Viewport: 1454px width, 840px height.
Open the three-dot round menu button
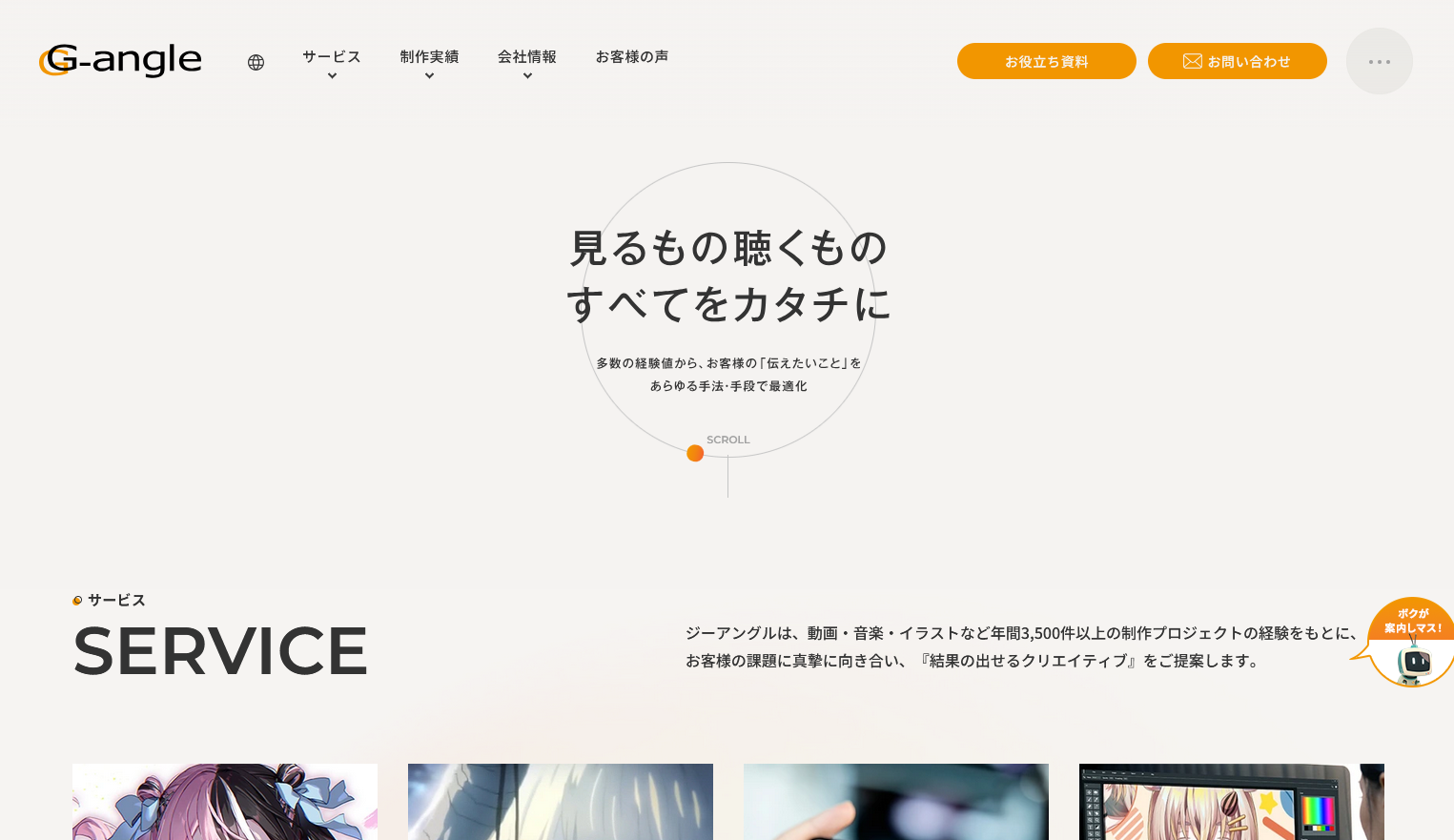[1379, 61]
